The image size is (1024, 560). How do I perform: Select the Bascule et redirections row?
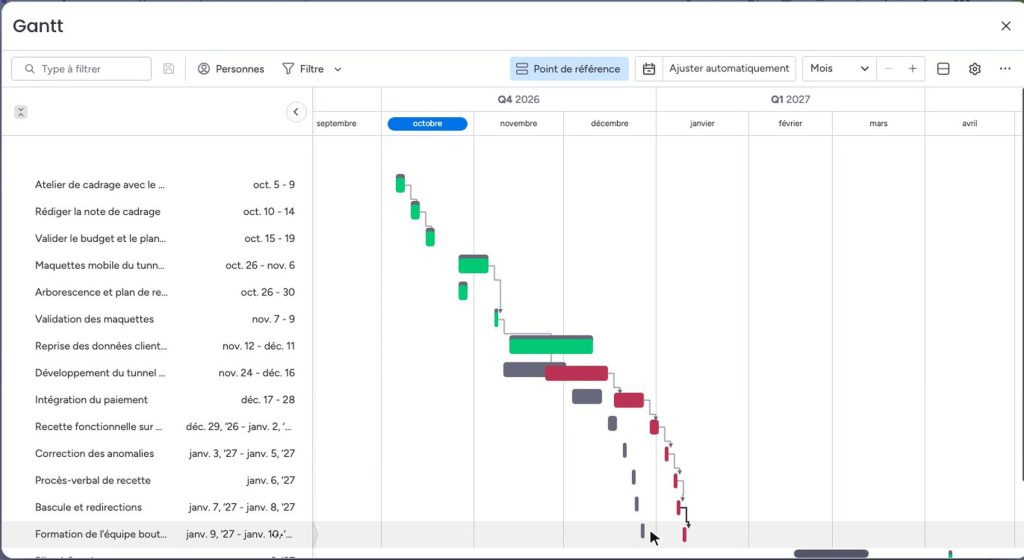[x=157, y=507]
